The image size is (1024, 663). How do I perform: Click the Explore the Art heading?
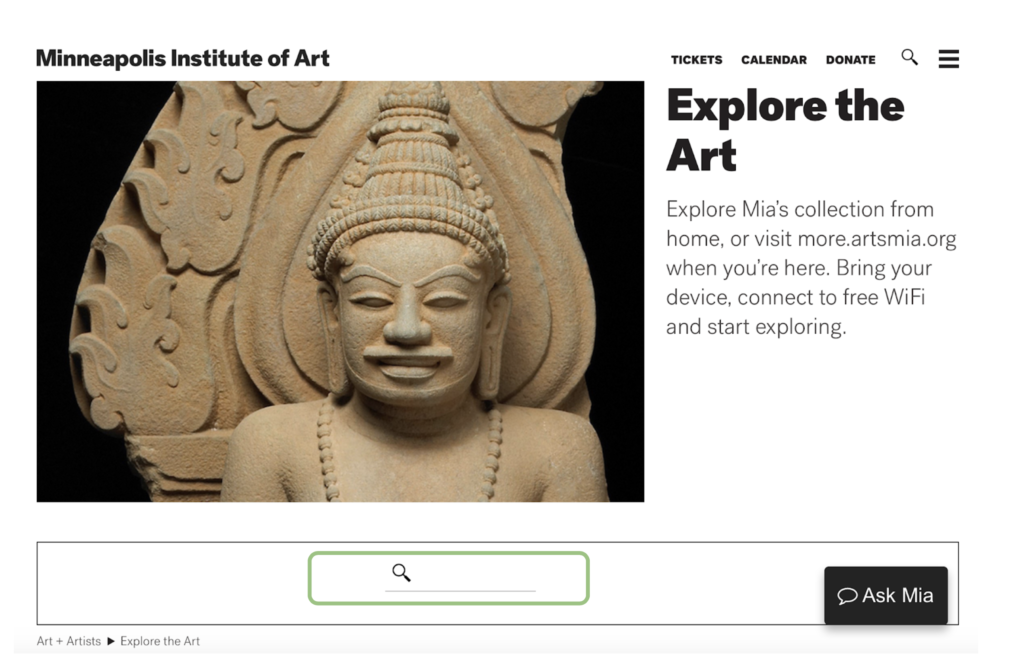pyautogui.click(x=785, y=130)
